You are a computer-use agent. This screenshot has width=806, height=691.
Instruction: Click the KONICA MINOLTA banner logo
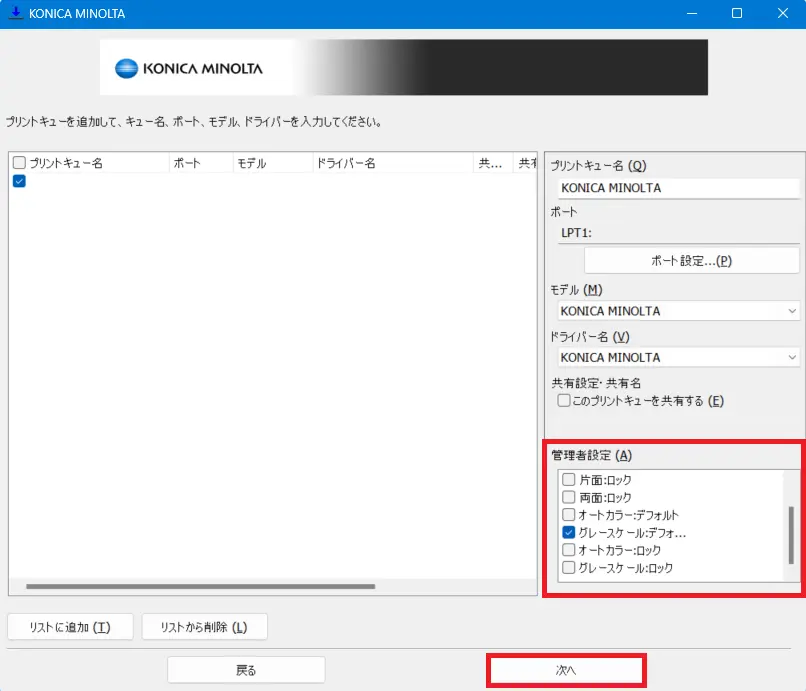click(x=189, y=68)
